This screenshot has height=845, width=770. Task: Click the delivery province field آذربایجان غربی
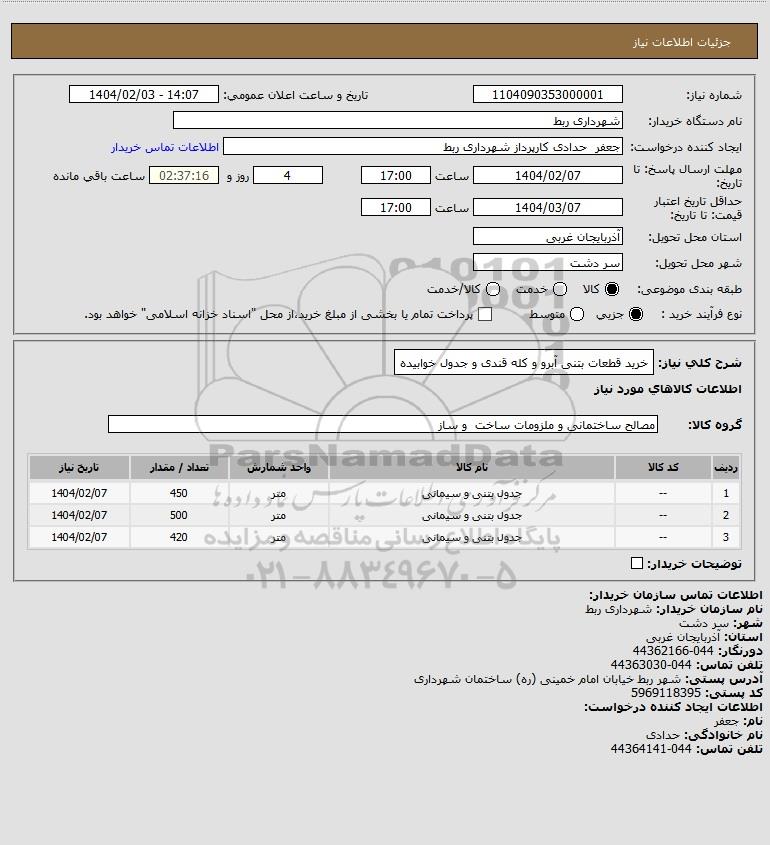point(547,236)
